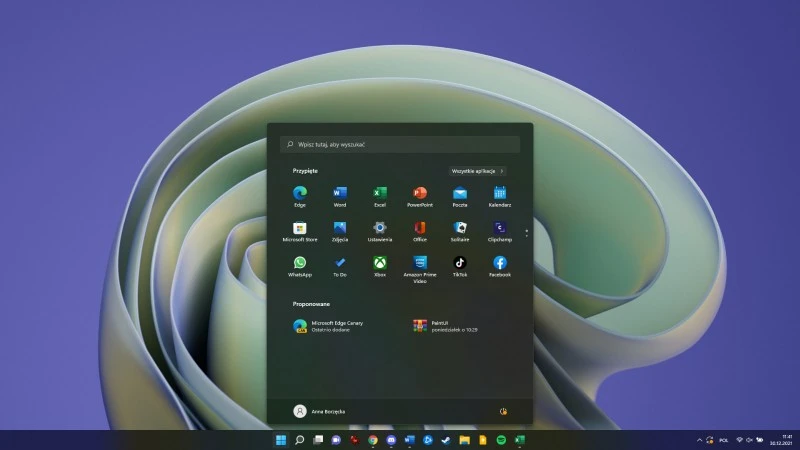Open Edge from pinned apps
The height and width of the screenshot is (450, 800).
click(300, 196)
